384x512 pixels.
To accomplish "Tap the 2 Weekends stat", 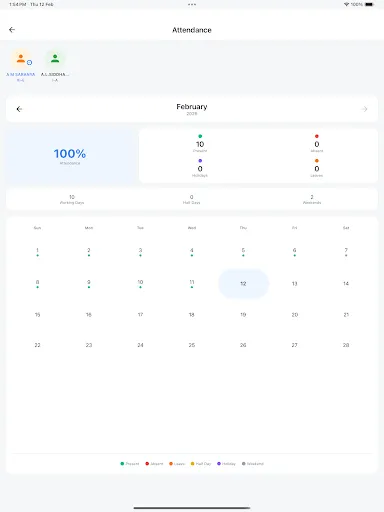I will point(312,199).
